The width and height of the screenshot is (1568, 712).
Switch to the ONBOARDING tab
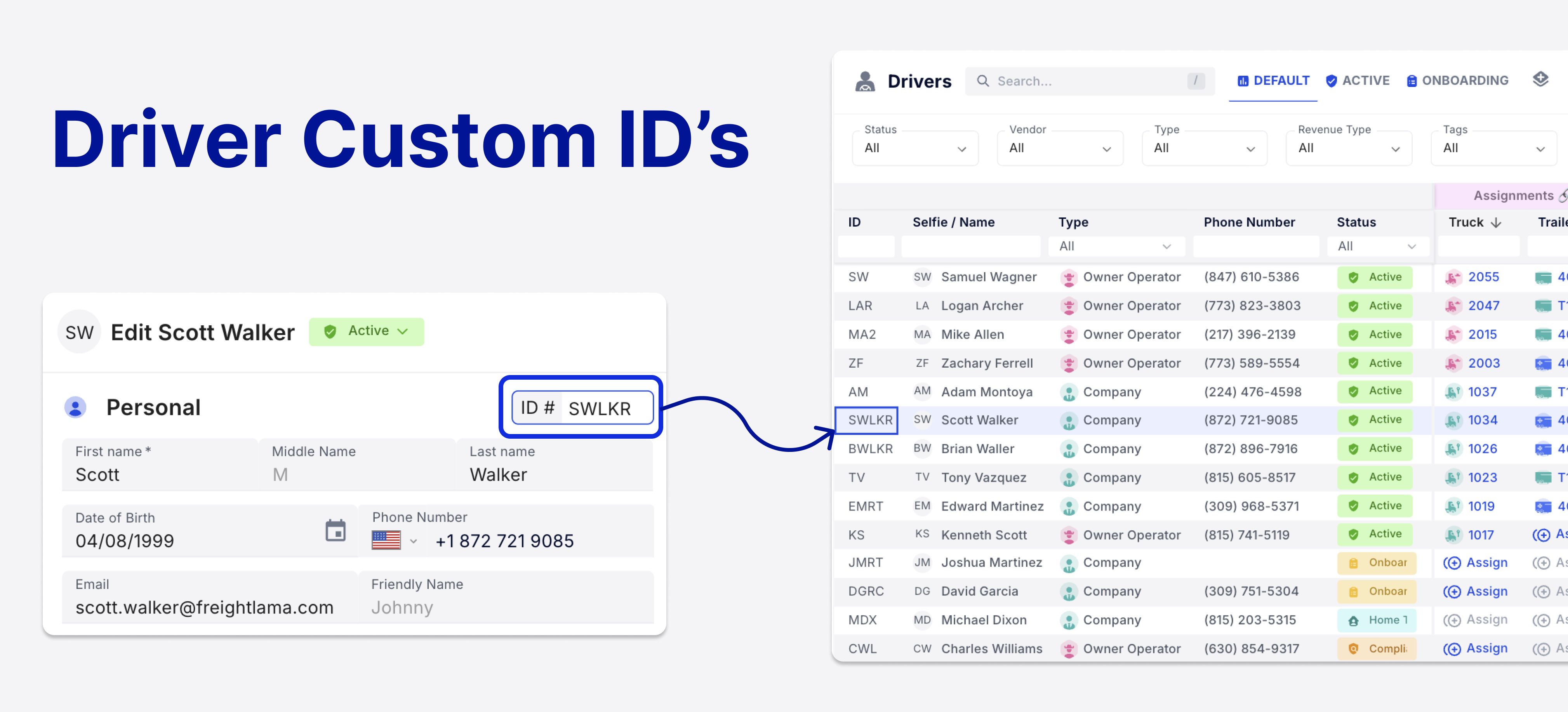(x=1457, y=81)
